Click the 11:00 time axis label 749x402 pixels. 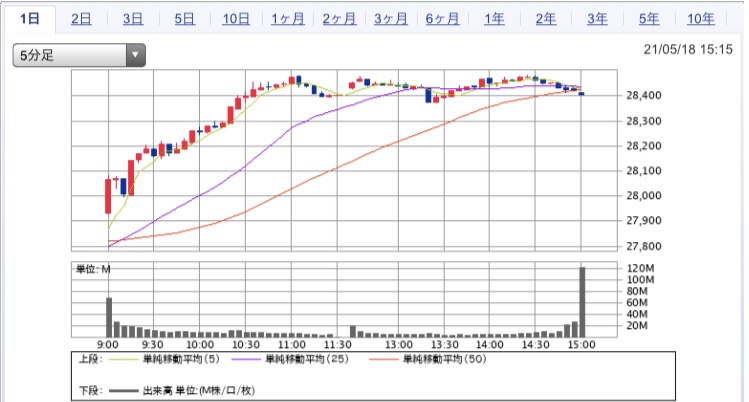pos(291,345)
